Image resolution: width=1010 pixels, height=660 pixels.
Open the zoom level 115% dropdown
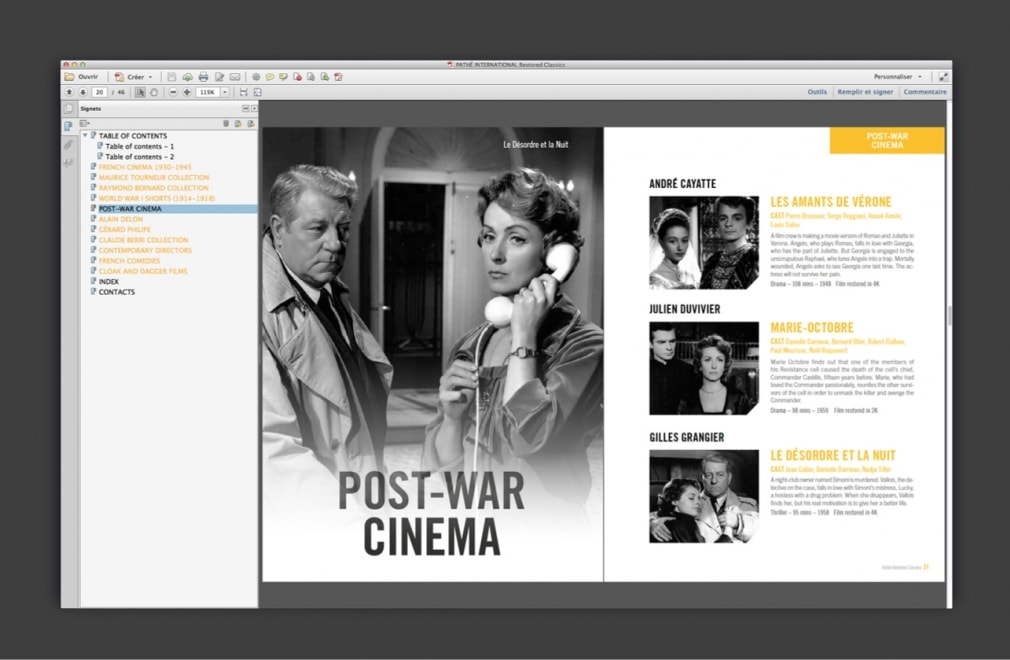click(224, 91)
